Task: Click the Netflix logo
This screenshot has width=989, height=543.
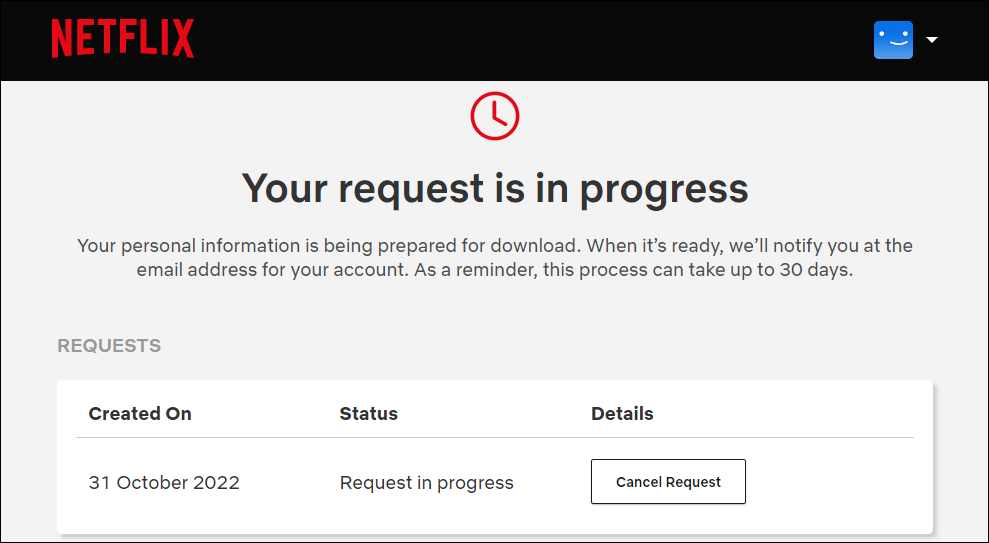Action: click(122, 39)
